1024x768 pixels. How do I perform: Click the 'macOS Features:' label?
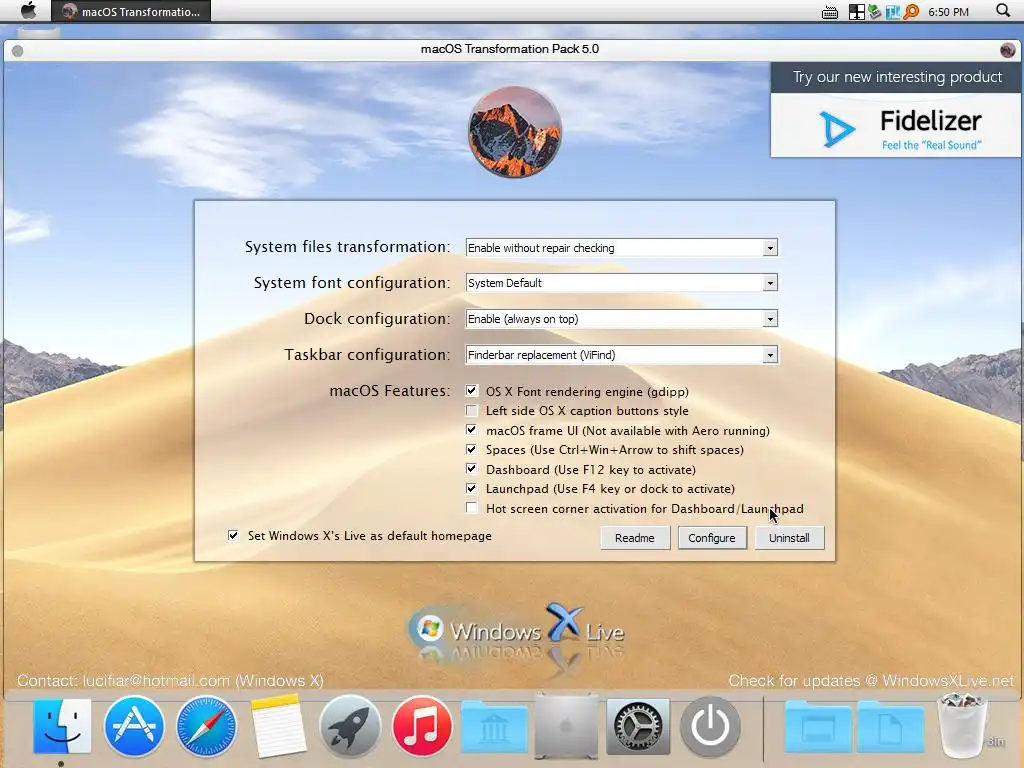tap(390, 391)
